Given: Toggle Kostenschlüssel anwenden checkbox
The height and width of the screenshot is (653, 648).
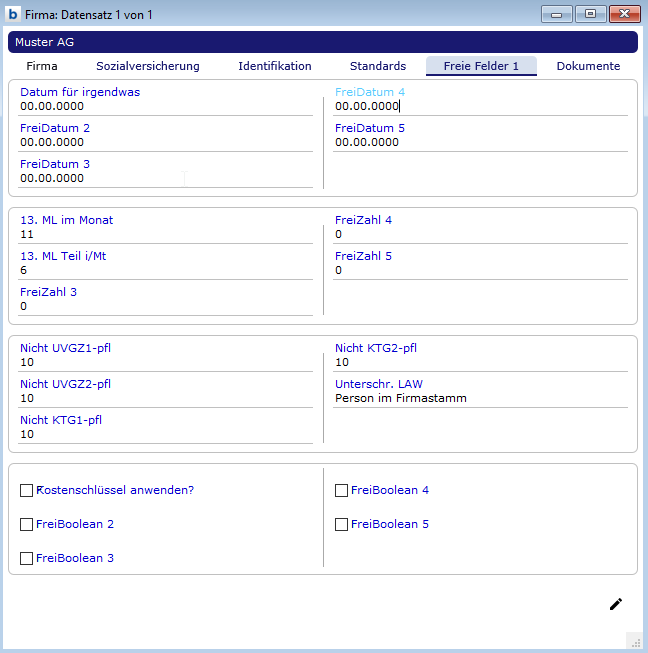Looking at the screenshot, I should pos(27,491).
